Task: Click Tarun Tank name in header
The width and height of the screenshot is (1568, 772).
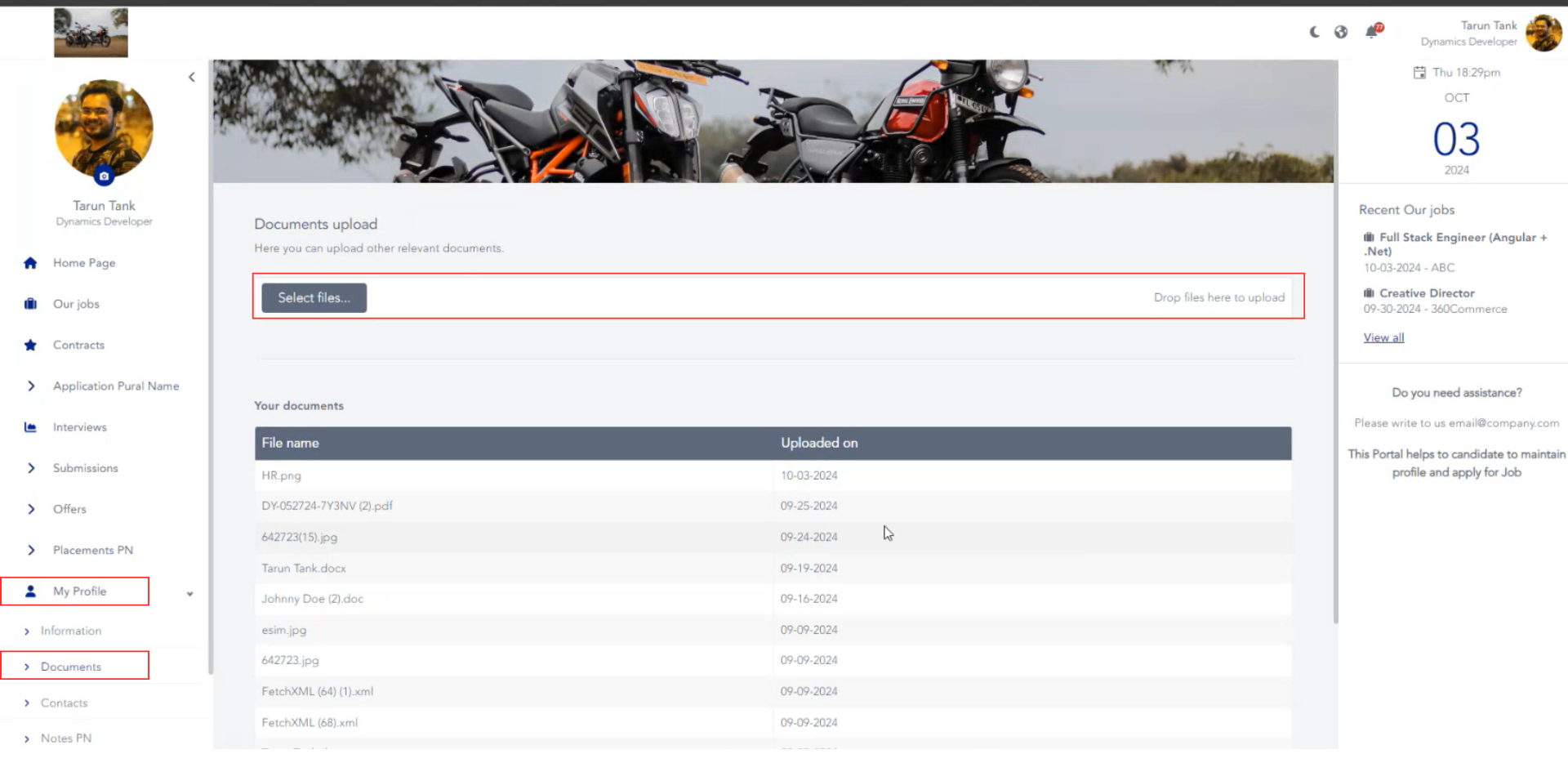Action: (x=1489, y=25)
